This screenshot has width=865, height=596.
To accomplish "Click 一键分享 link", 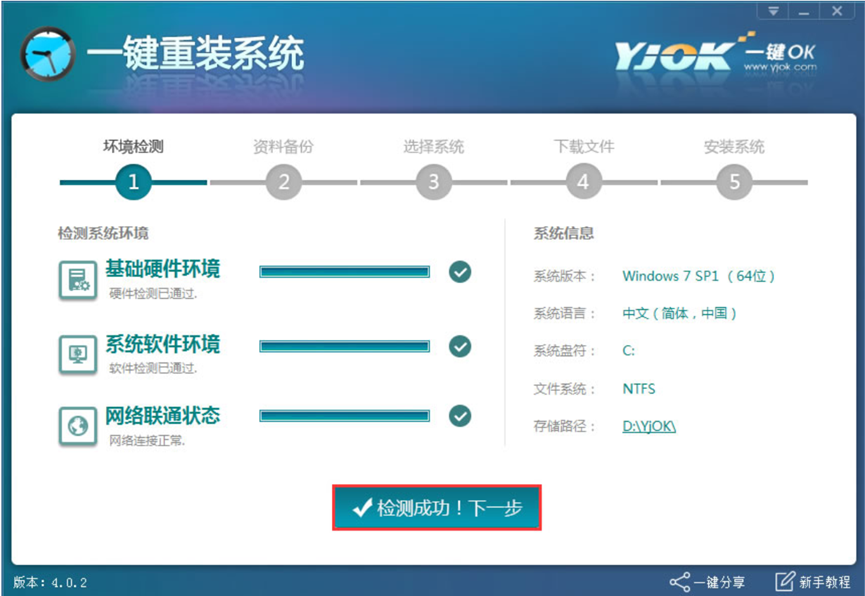I will (719, 582).
